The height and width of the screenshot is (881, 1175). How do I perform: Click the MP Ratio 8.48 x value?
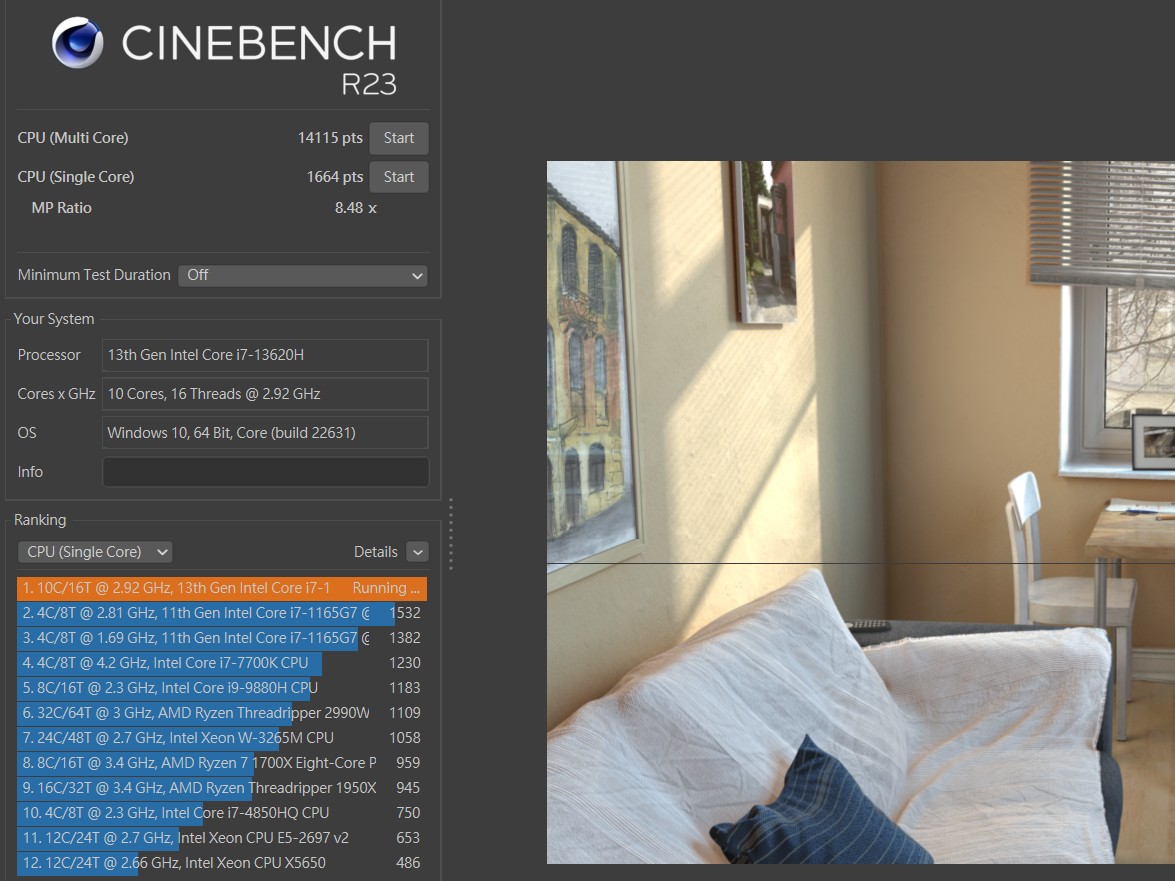pyautogui.click(x=355, y=208)
